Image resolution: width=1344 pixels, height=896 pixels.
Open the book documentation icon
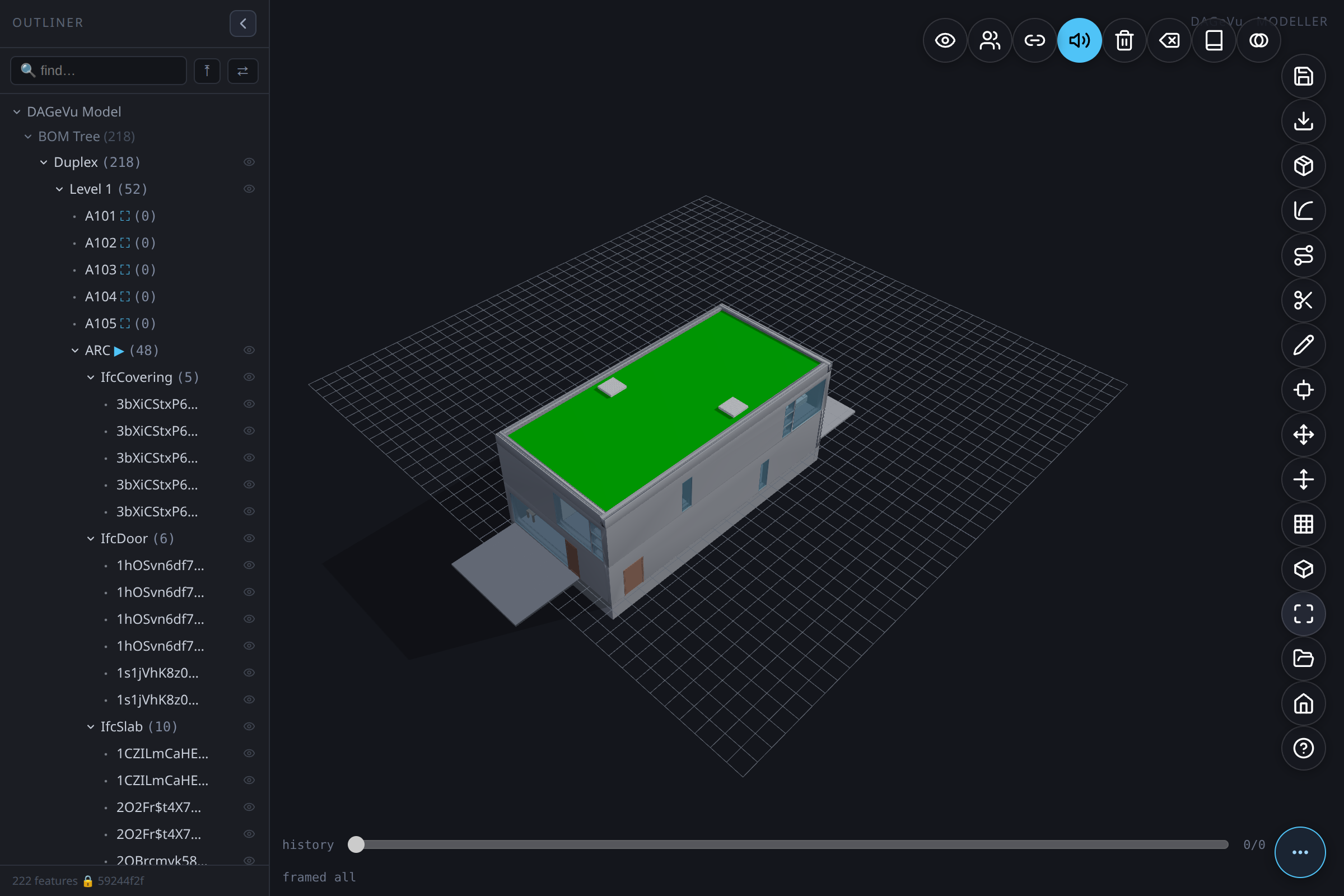1214,40
